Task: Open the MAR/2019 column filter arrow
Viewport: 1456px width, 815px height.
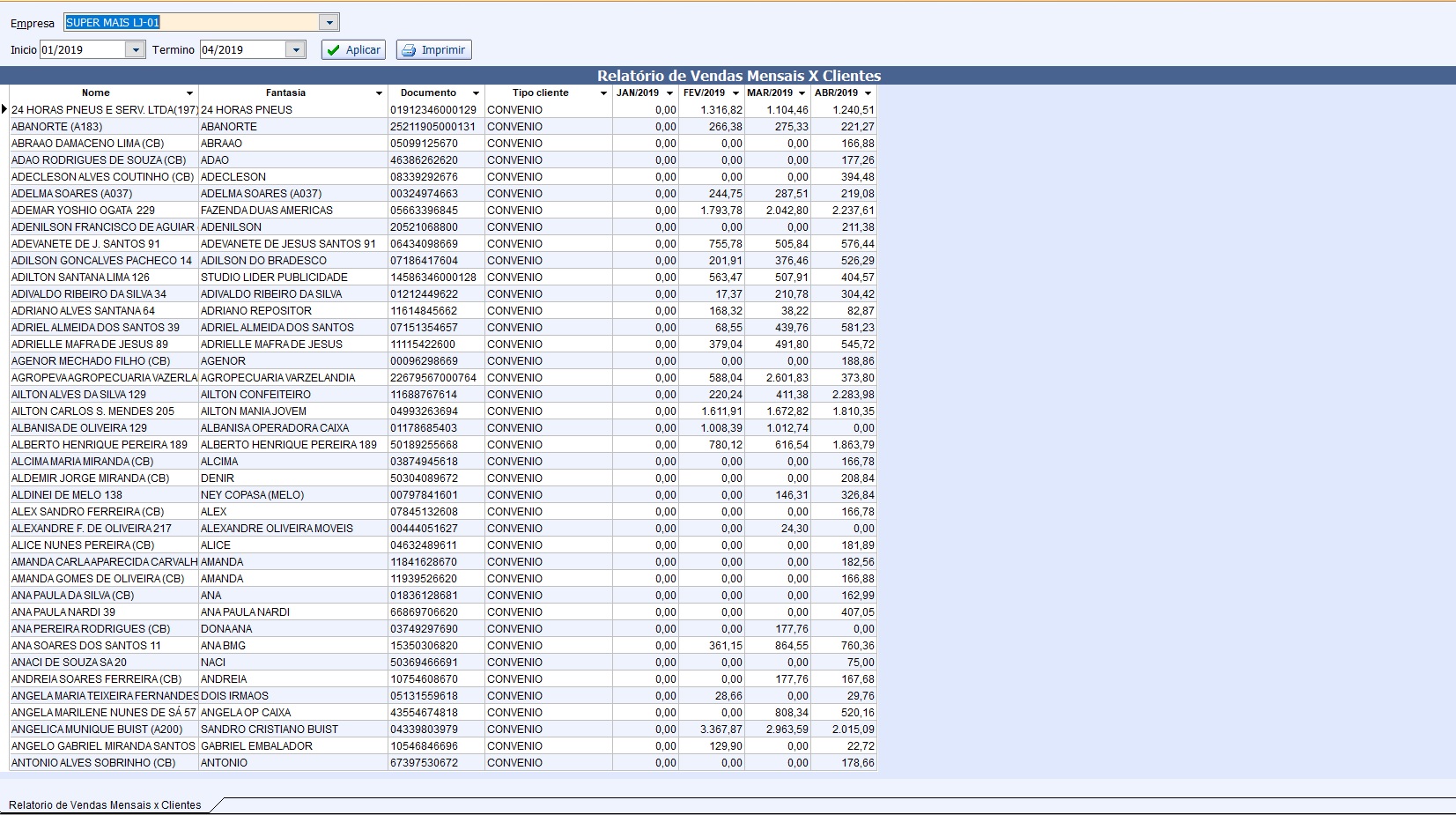Action: click(802, 93)
